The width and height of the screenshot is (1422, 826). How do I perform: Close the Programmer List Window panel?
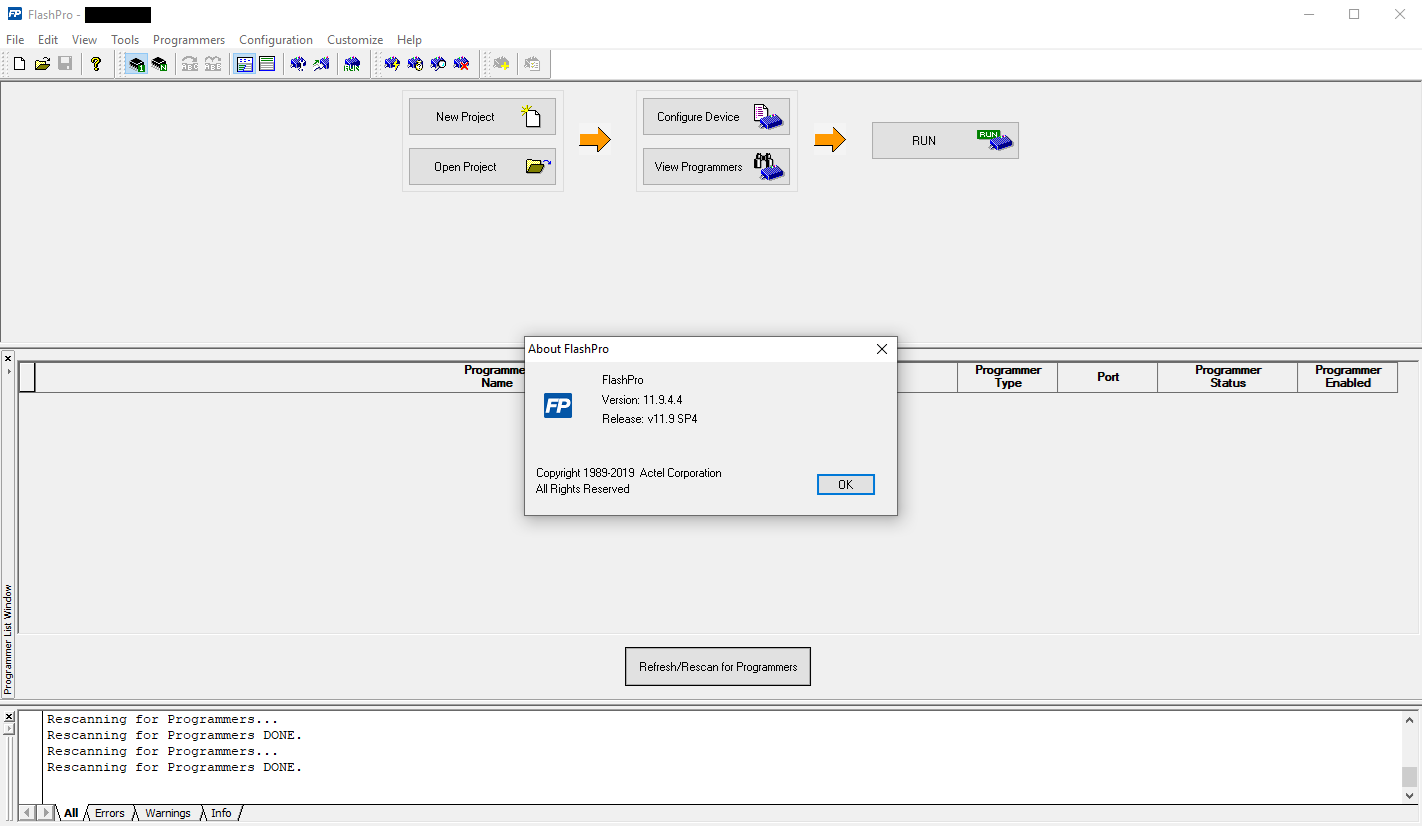(x=8, y=358)
